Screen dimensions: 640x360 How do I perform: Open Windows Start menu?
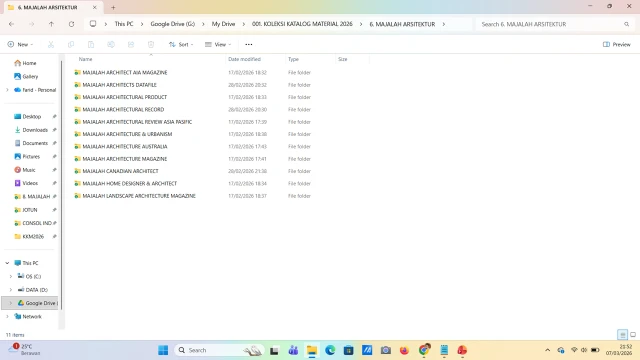tap(163, 350)
